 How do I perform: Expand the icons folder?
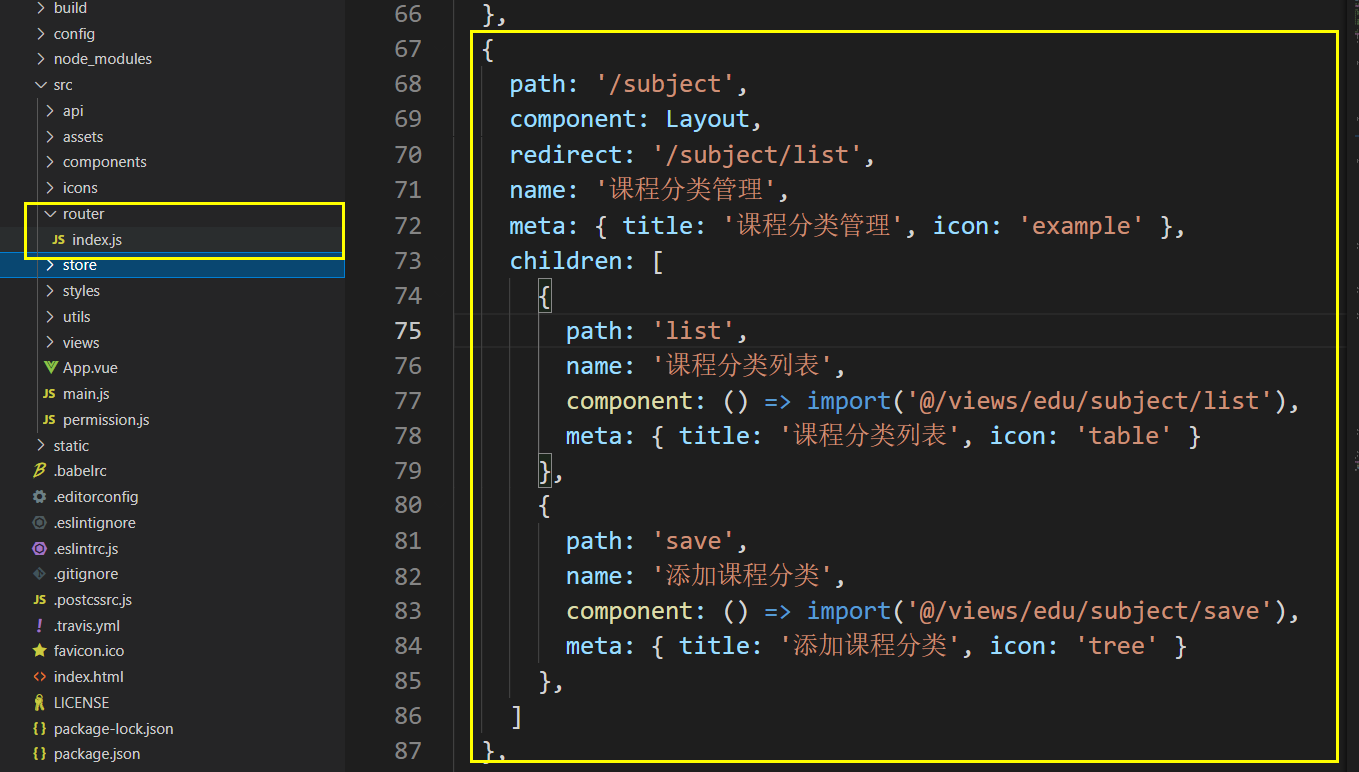tap(50, 188)
